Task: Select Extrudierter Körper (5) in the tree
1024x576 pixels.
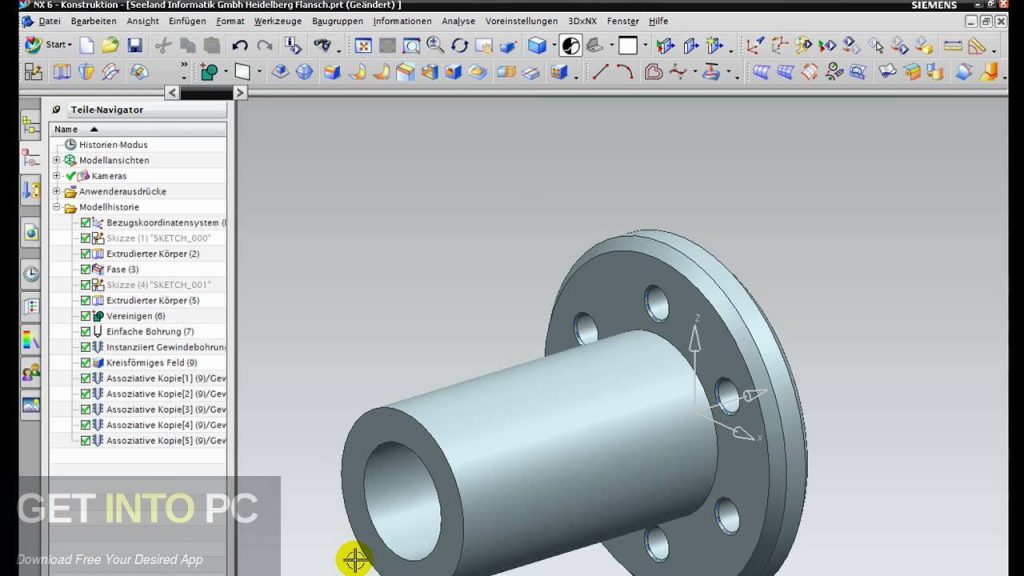Action: tap(153, 300)
